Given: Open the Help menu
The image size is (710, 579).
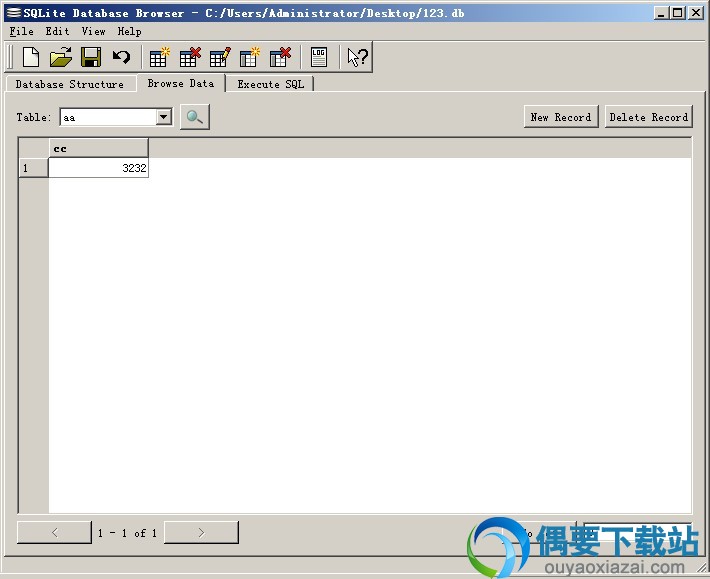Looking at the screenshot, I should 130,31.
